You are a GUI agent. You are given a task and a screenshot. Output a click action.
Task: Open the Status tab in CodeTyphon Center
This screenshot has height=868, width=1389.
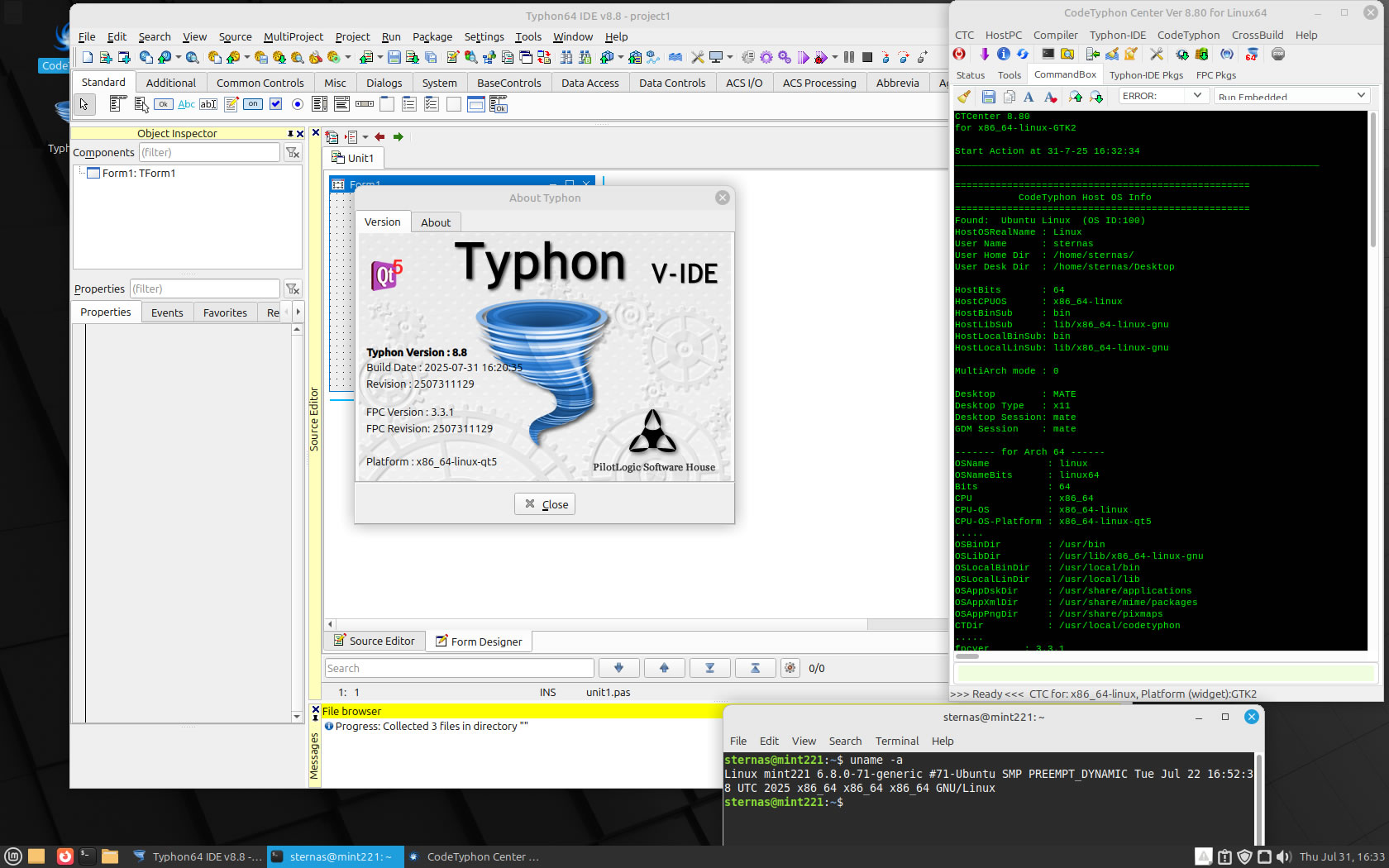[x=971, y=75]
